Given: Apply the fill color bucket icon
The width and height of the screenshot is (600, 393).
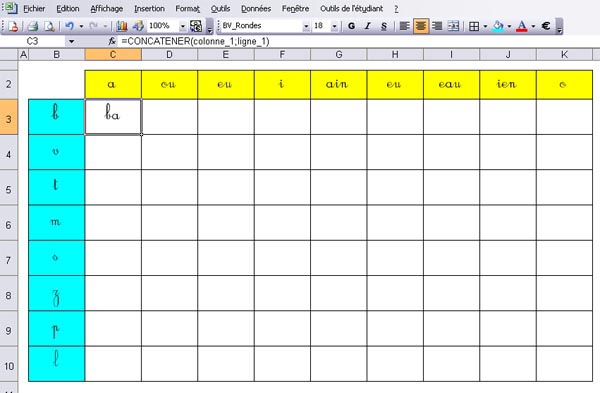Looking at the screenshot, I should click(x=498, y=26).
